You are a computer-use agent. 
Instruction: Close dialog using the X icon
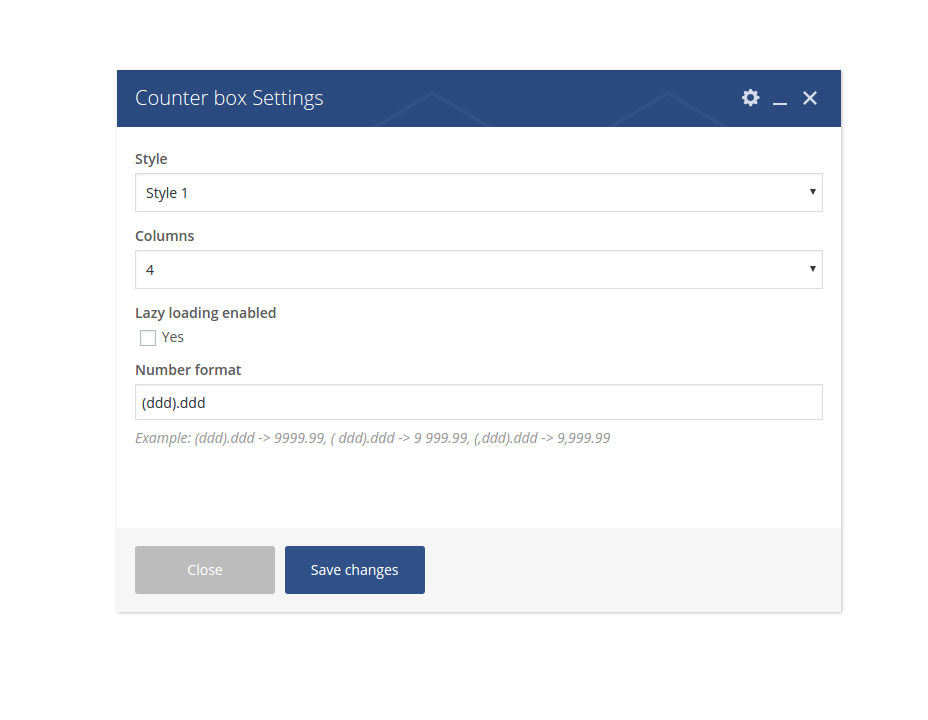(x=810, y=98)
